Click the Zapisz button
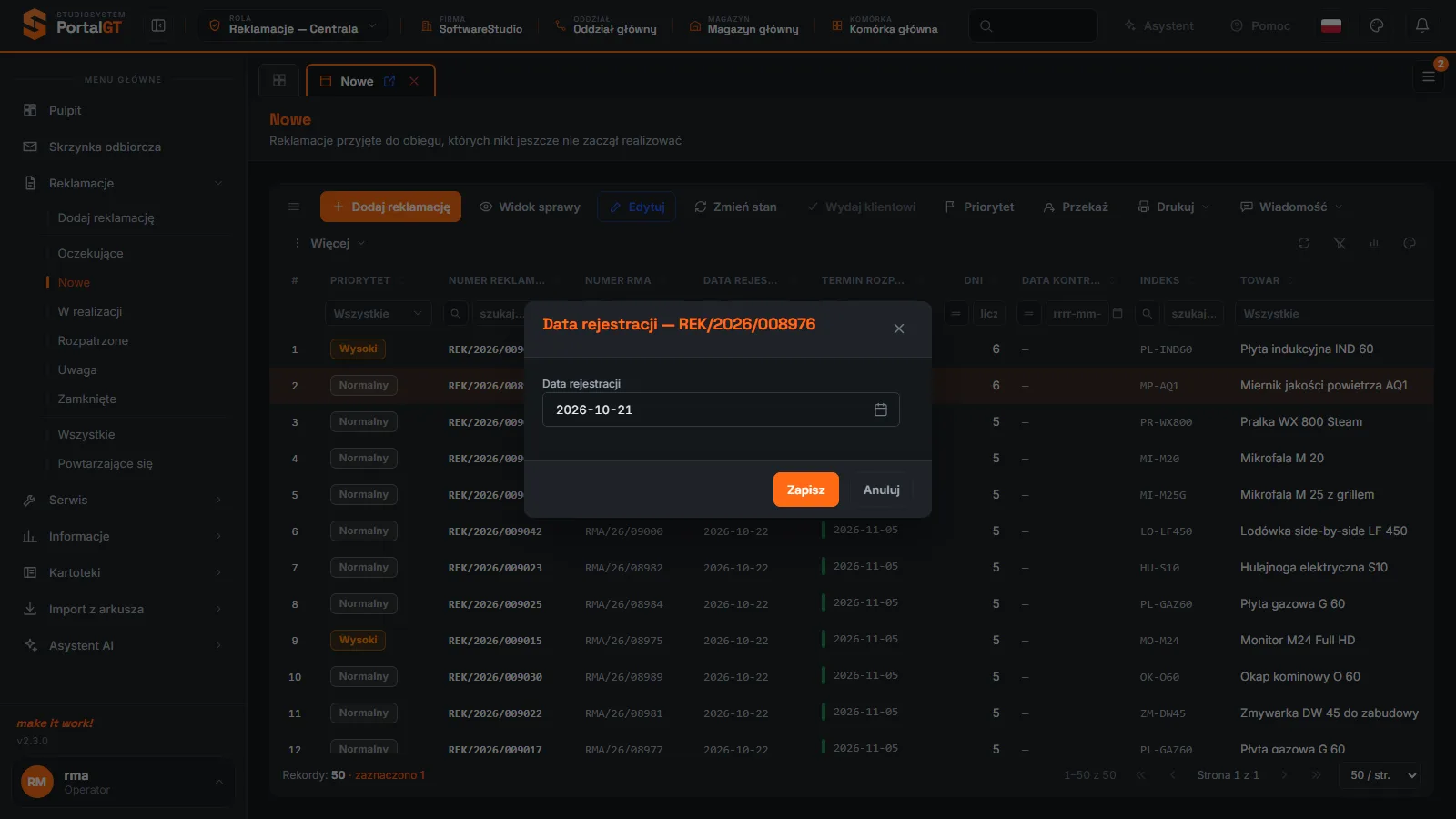This screenshot has width=1456, height=819. pyautogui.click(x=805, y=490)
